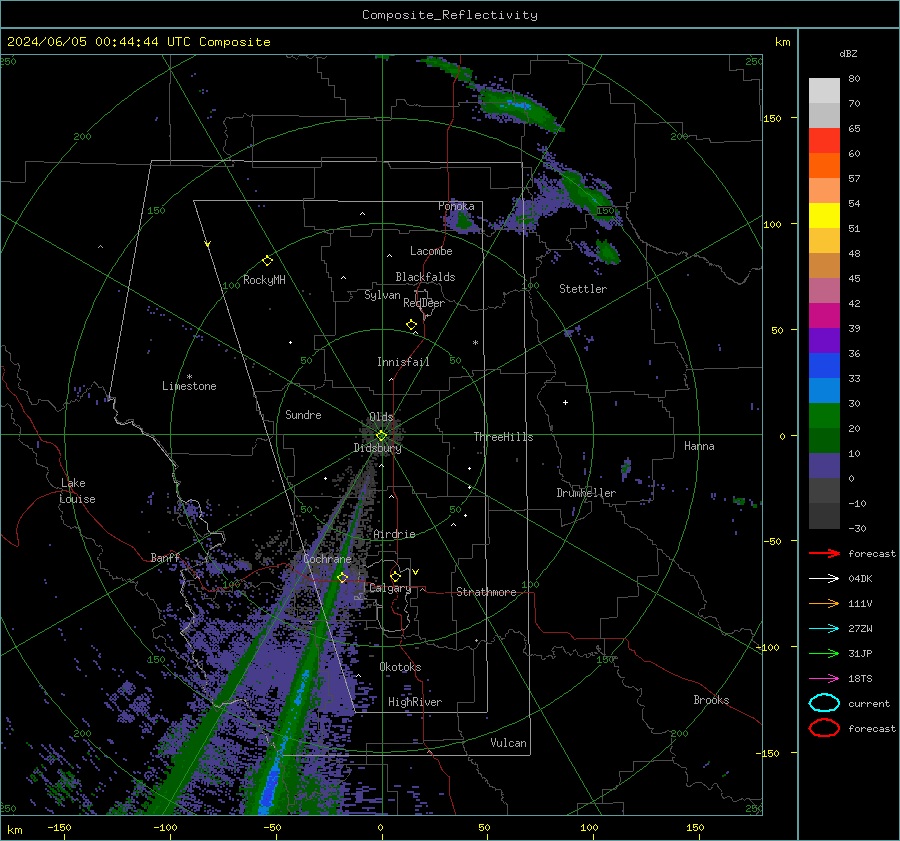Click the Banff label
This screenshot has height=841, width=900.
click(165, 557)
